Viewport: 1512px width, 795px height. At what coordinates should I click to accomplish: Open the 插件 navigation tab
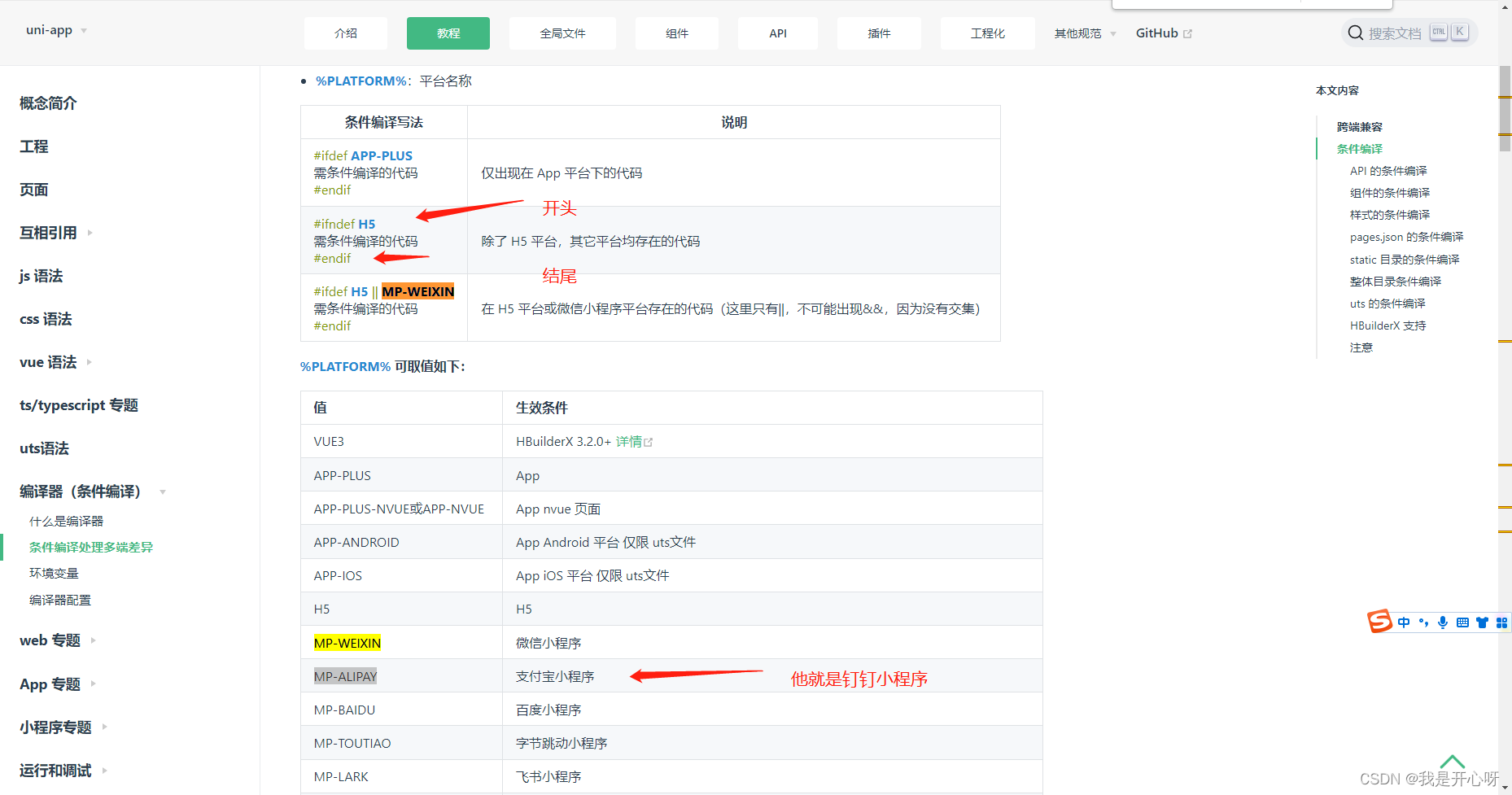pos(879,33)
